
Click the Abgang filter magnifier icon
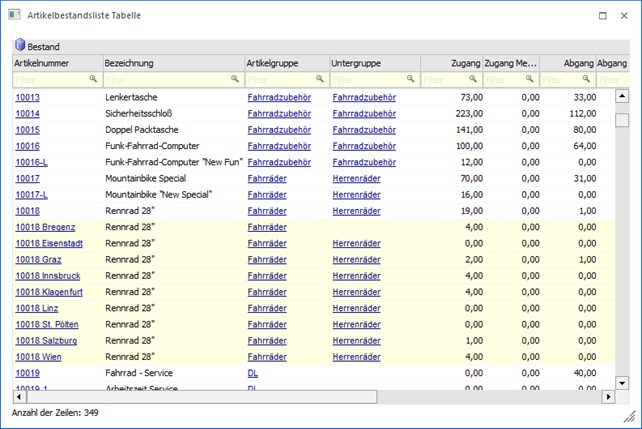586,78
